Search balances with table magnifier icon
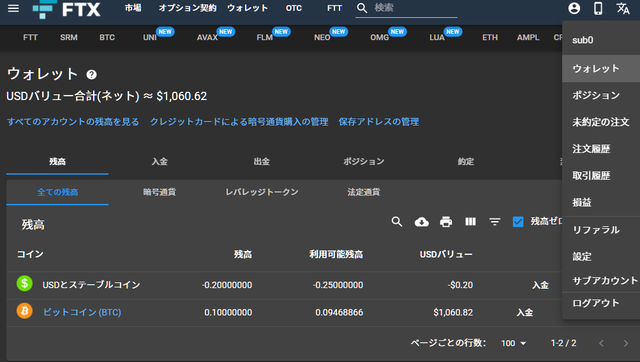Viewport: 640px width, 362px height. (397, 222)
